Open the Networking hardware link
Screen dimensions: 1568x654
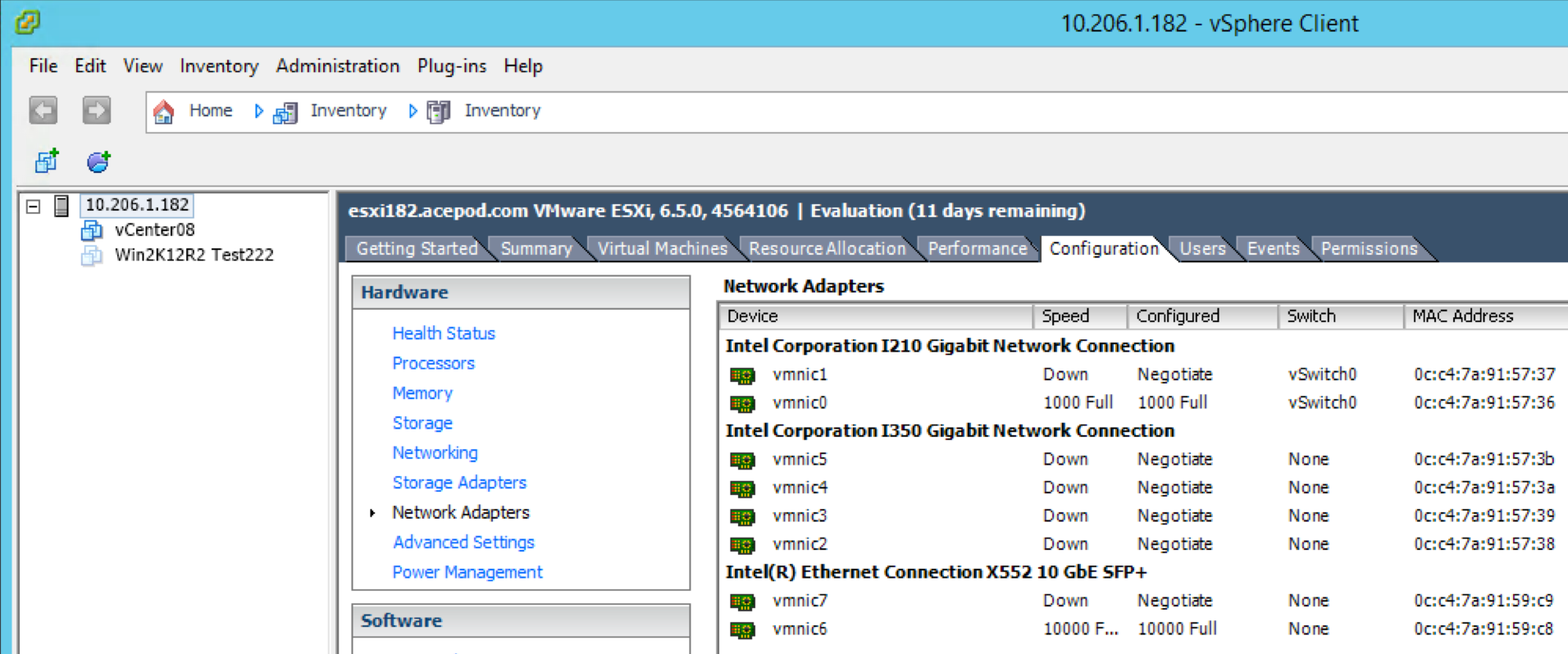coord(435,452)
